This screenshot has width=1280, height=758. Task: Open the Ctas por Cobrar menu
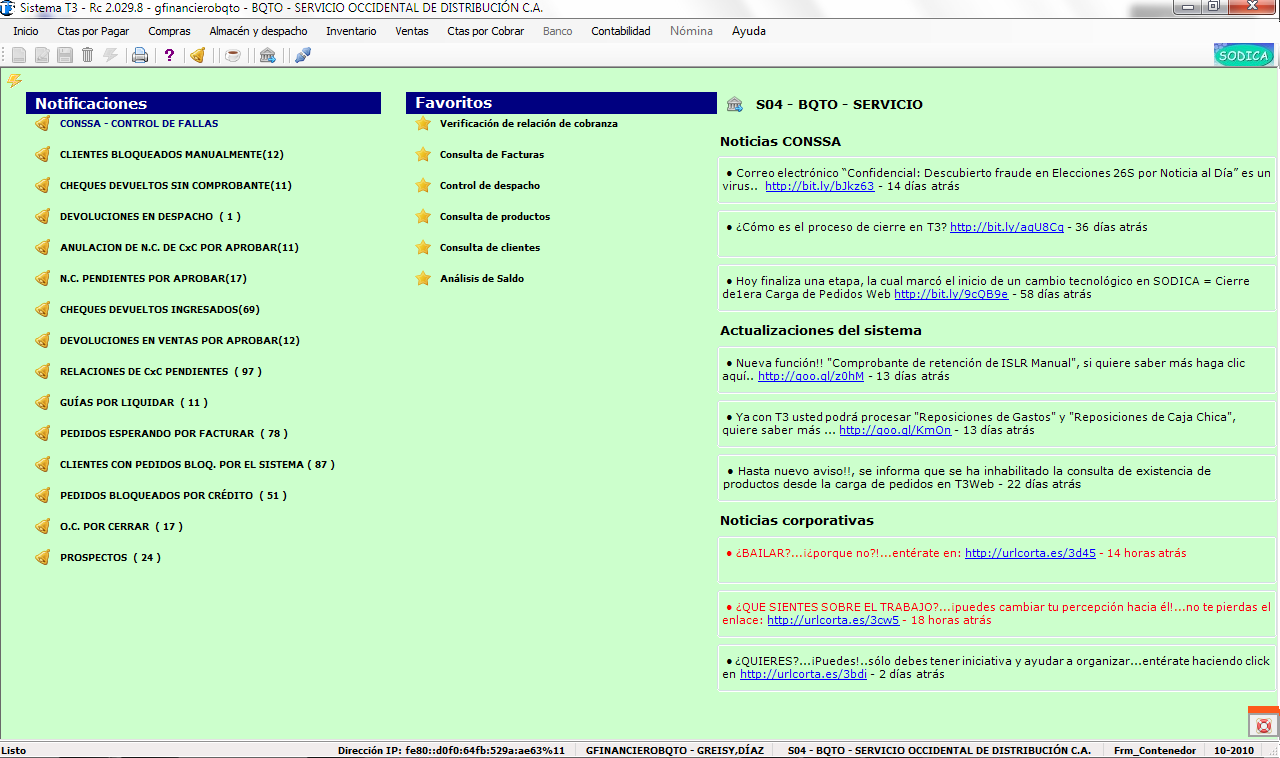pyautogui.click(x=486, y=31)
